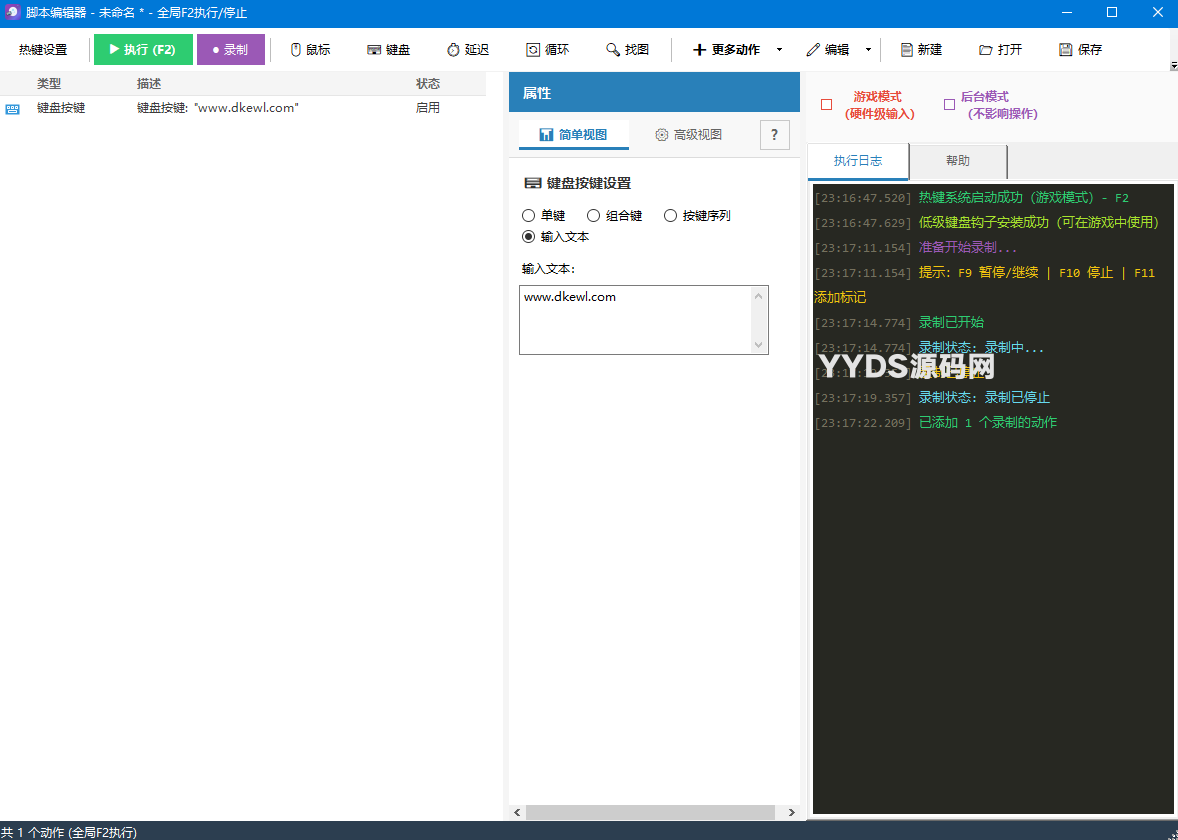Switch to the 帮助 tab
The height and width of the screenshot is (840, 1178).
957,161
